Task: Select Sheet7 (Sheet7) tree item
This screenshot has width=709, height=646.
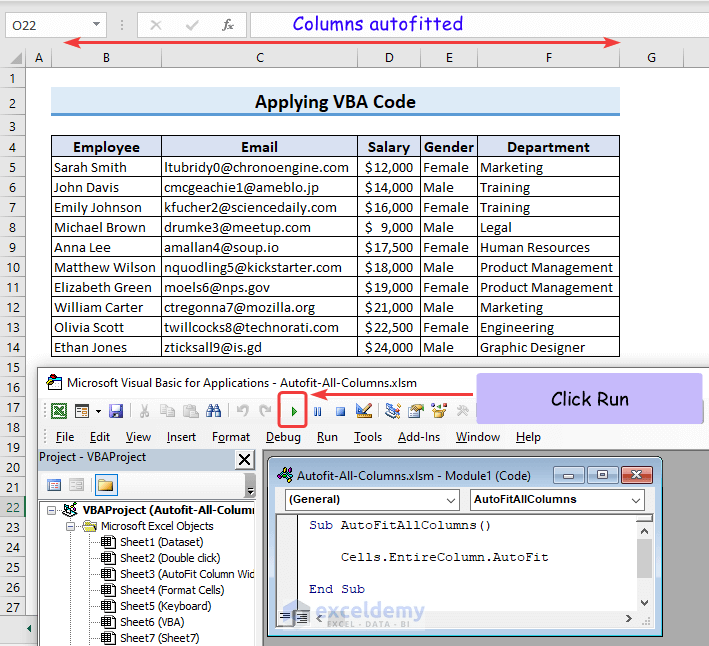Action: (x=159, y=638)
